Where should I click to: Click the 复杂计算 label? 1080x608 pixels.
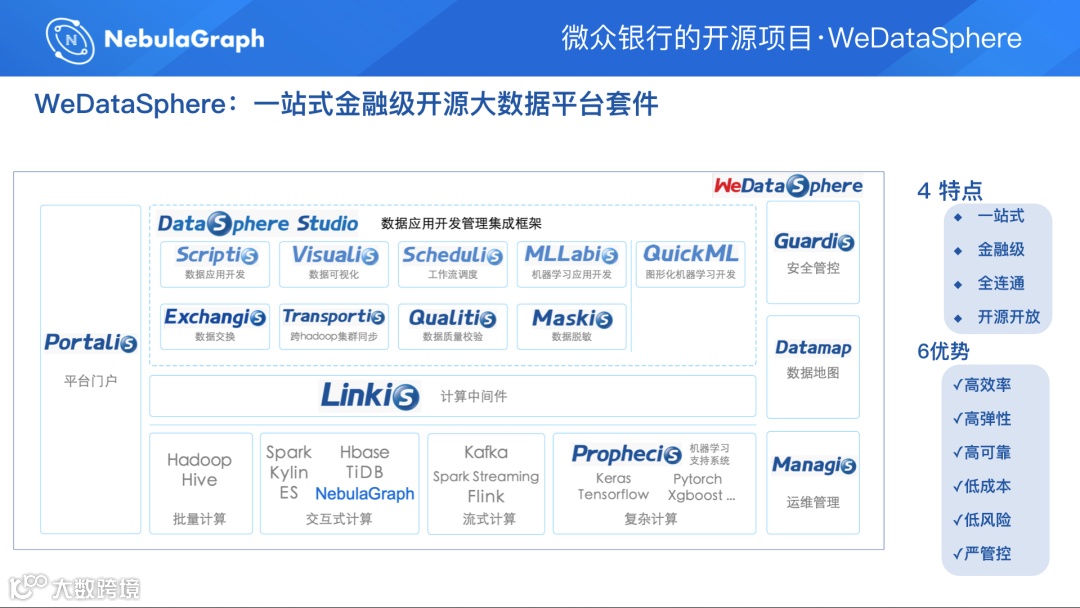[651, 518]
